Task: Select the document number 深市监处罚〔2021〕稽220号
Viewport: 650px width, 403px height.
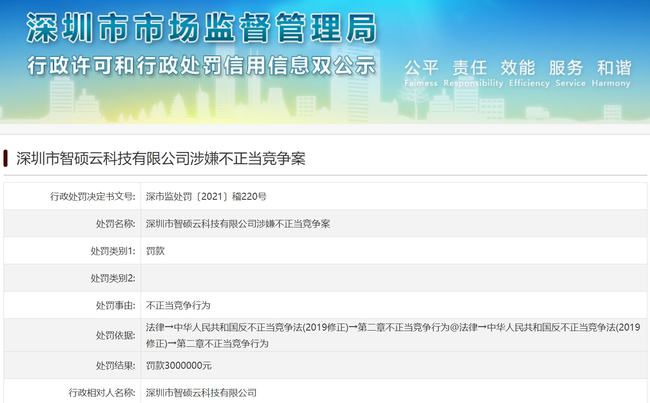Action: (206, 196)
